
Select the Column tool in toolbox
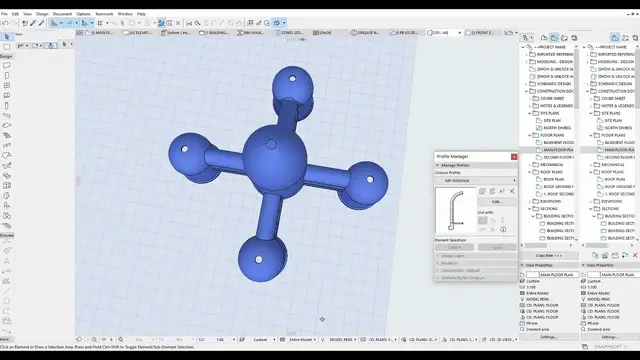coord(7,105)
